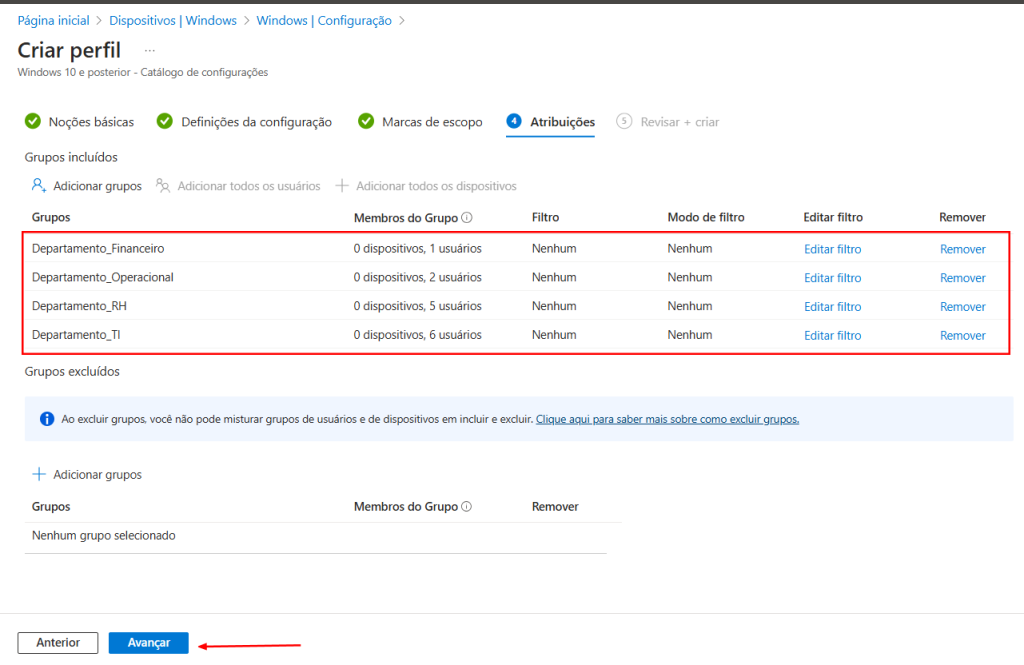This screenshot has height=665, width=1024.
Task: Open Editar filtro for Departamento_Operacional
Action: pos(832,277)
